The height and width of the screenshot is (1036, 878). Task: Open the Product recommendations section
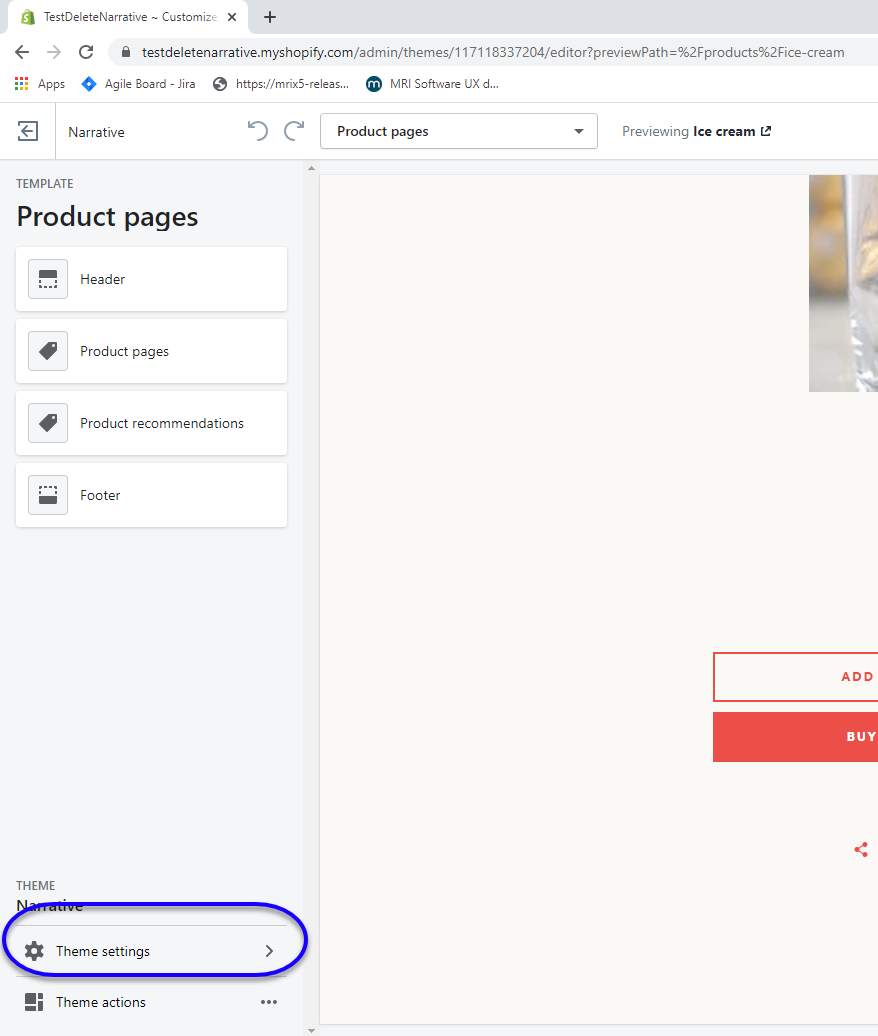pos(151,423)
